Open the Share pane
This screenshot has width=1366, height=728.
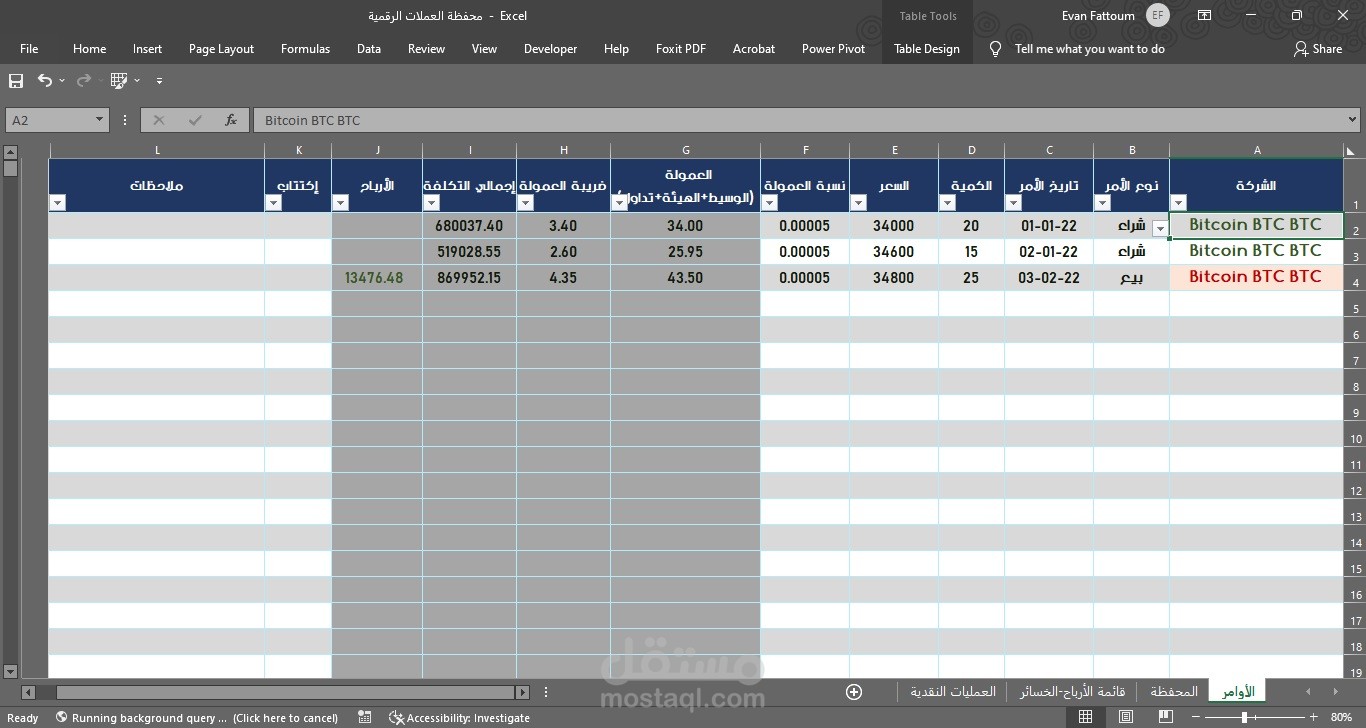pyautogui.click(x=1318, y=48)
